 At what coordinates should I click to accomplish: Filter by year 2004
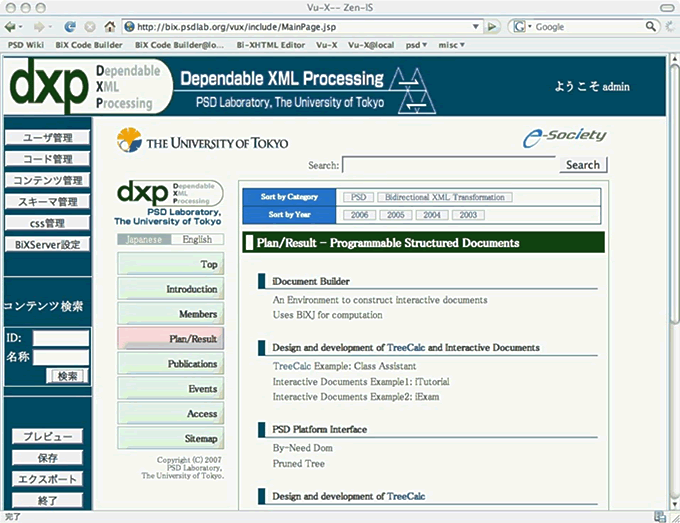point(432,215)
